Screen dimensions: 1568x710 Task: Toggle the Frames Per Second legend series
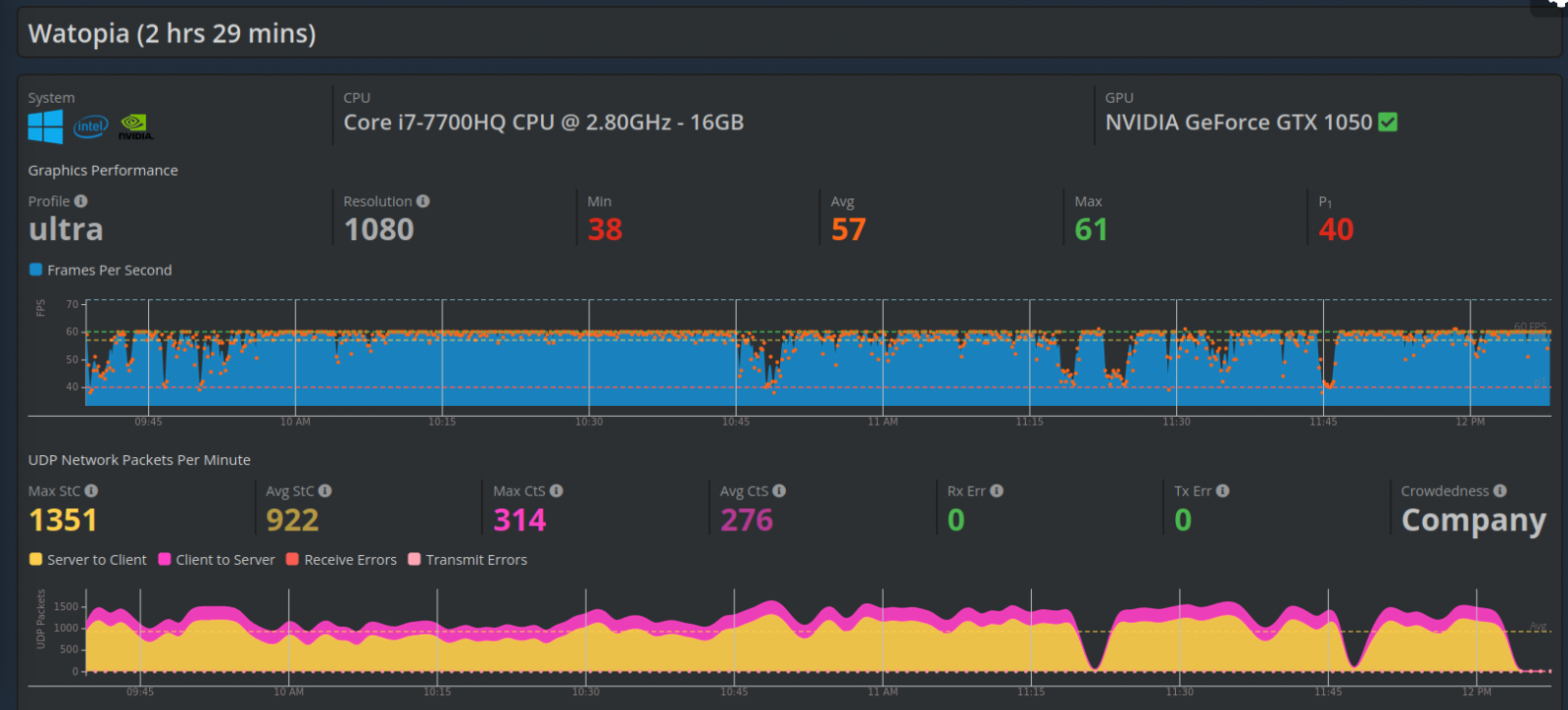pyautogui.click(x=101, y=270)
